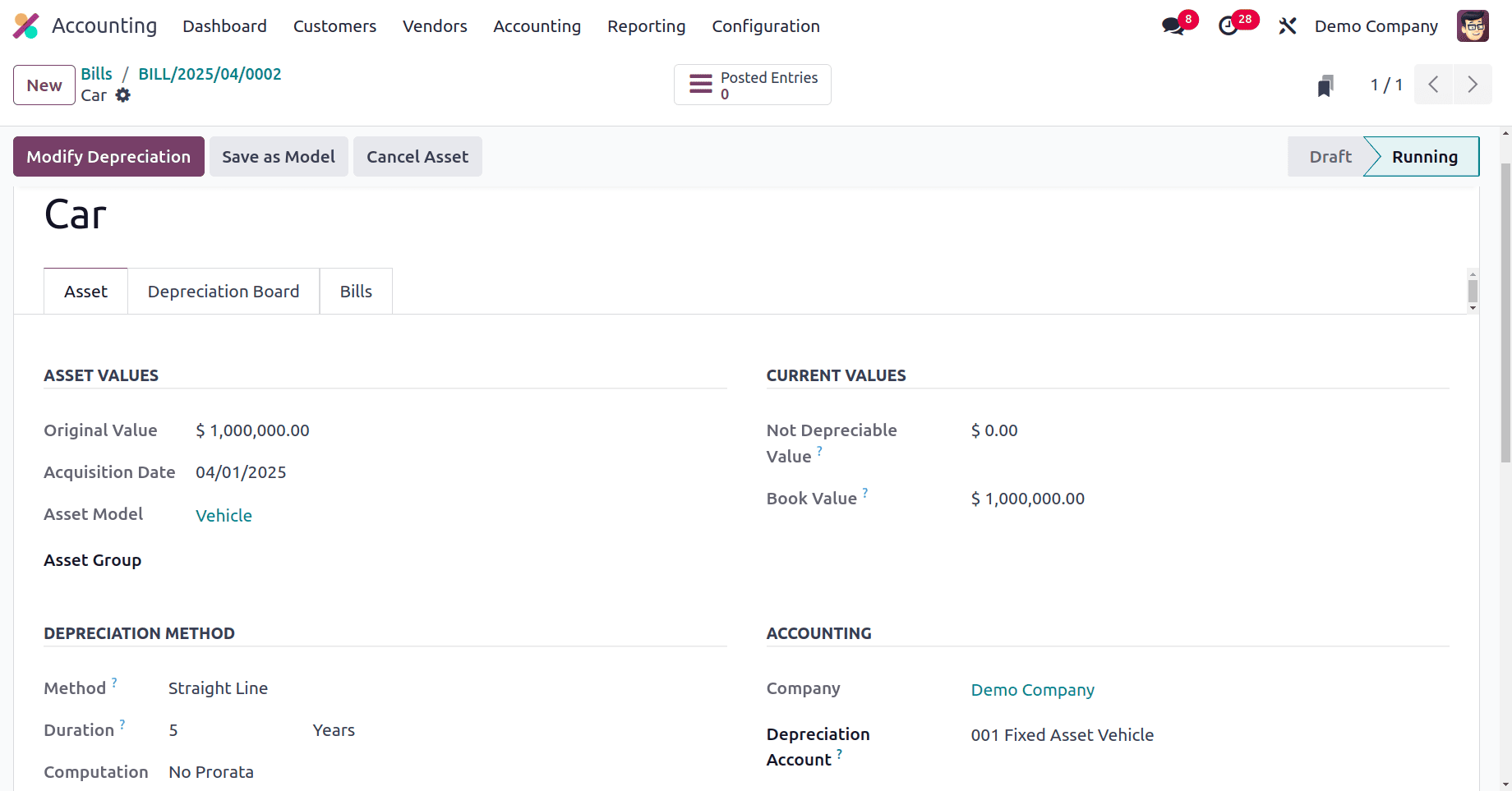Click the Demo Company switcher in navbar
The image size is (1512, 791).
coord(1376,26)
